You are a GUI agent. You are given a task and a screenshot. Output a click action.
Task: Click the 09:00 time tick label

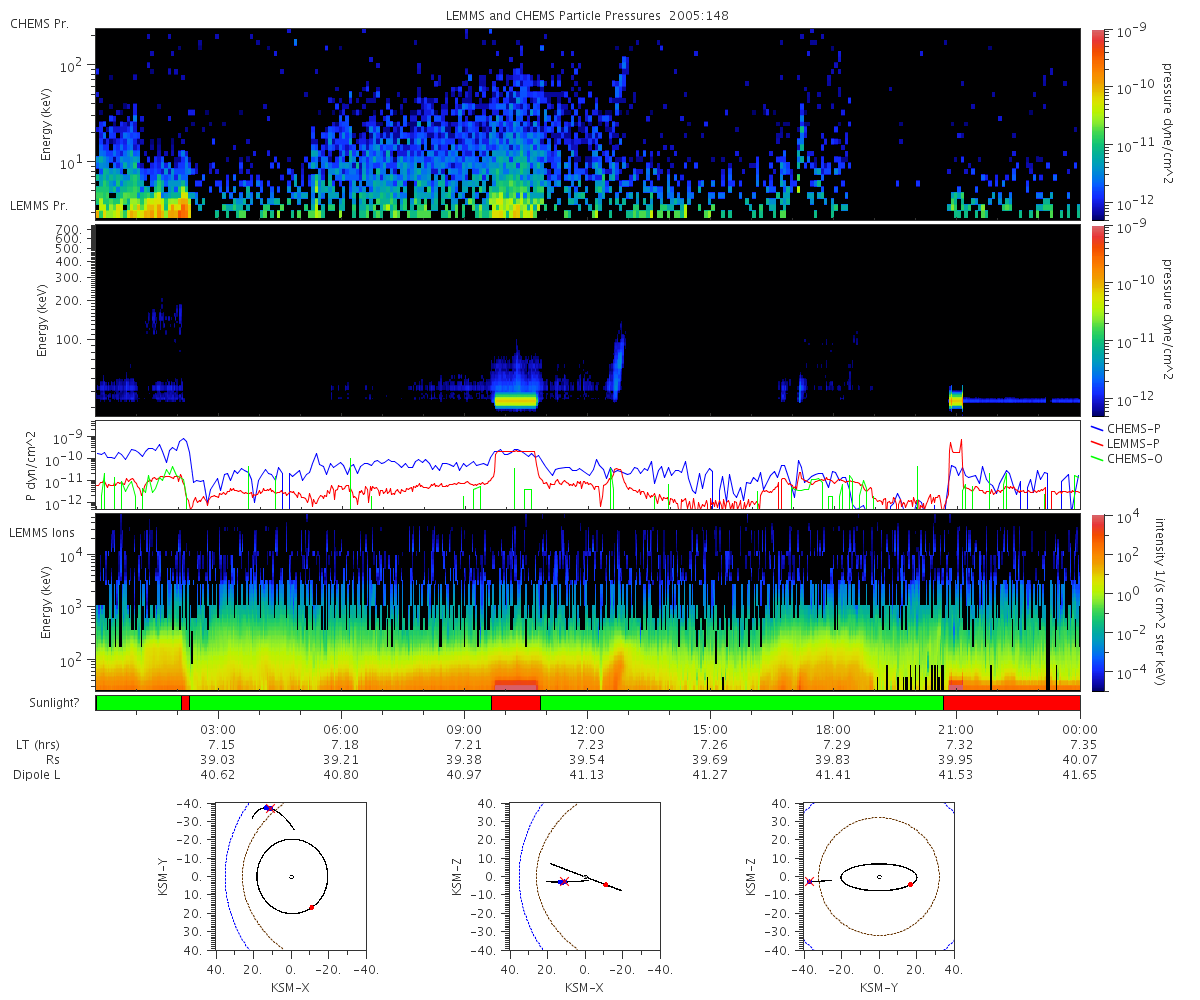(x=465, y=729)
